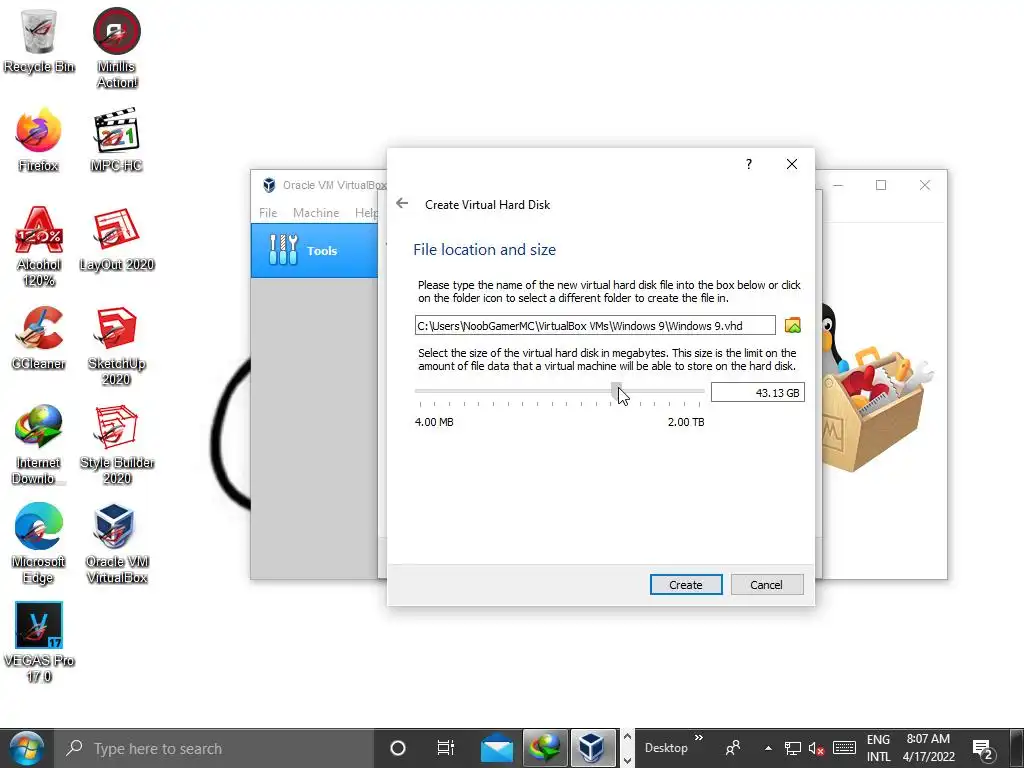Click Desktop toolbar label on taskbar
The image size is (1024, 768).
point(666,748)
